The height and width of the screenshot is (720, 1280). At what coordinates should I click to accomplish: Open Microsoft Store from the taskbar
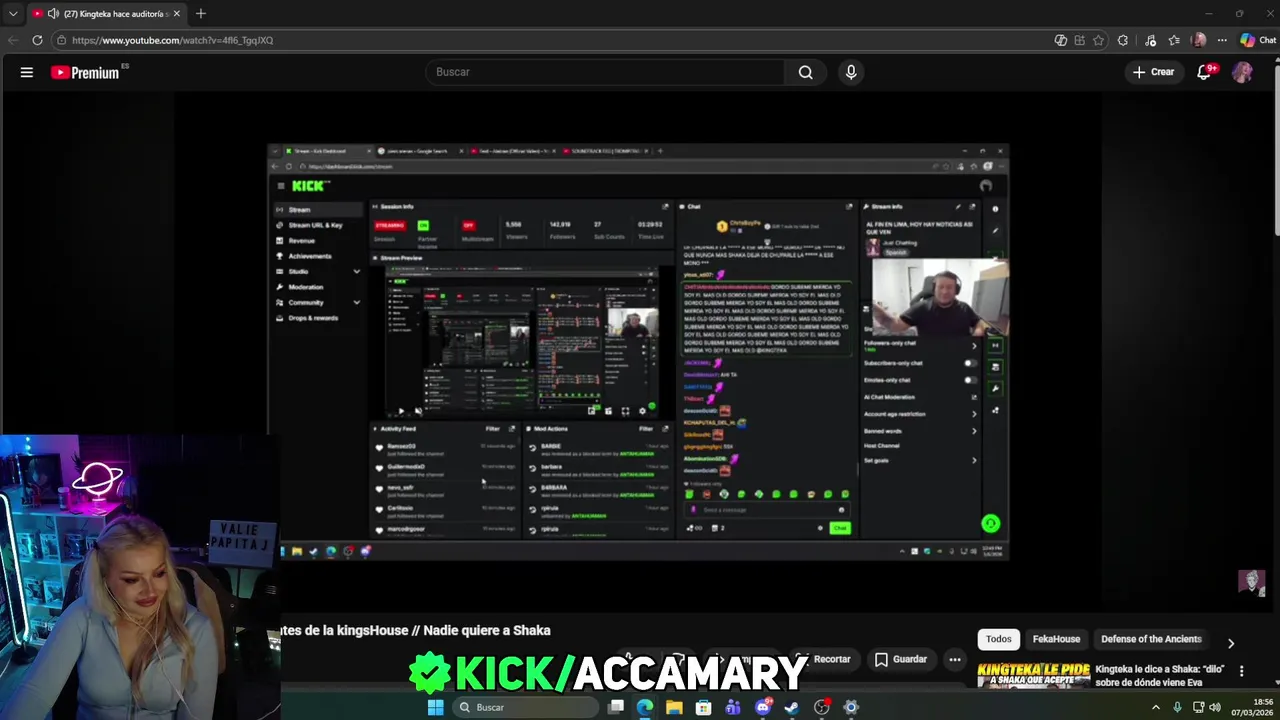tap(704, 707)
